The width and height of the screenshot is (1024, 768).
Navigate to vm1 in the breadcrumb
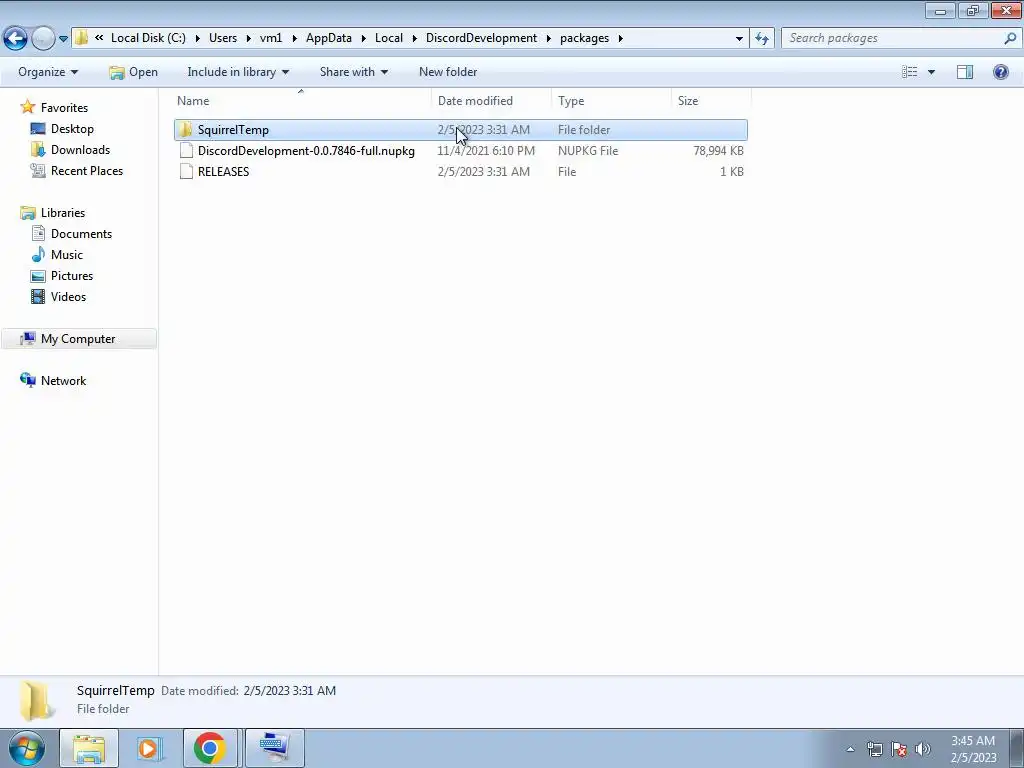coord(271,38)
